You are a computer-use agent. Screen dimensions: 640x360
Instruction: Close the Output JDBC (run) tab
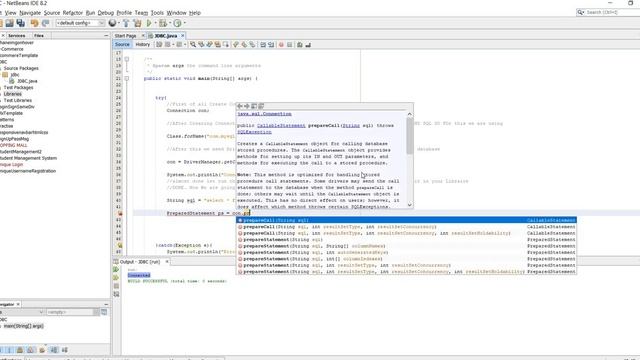point(167,262)
